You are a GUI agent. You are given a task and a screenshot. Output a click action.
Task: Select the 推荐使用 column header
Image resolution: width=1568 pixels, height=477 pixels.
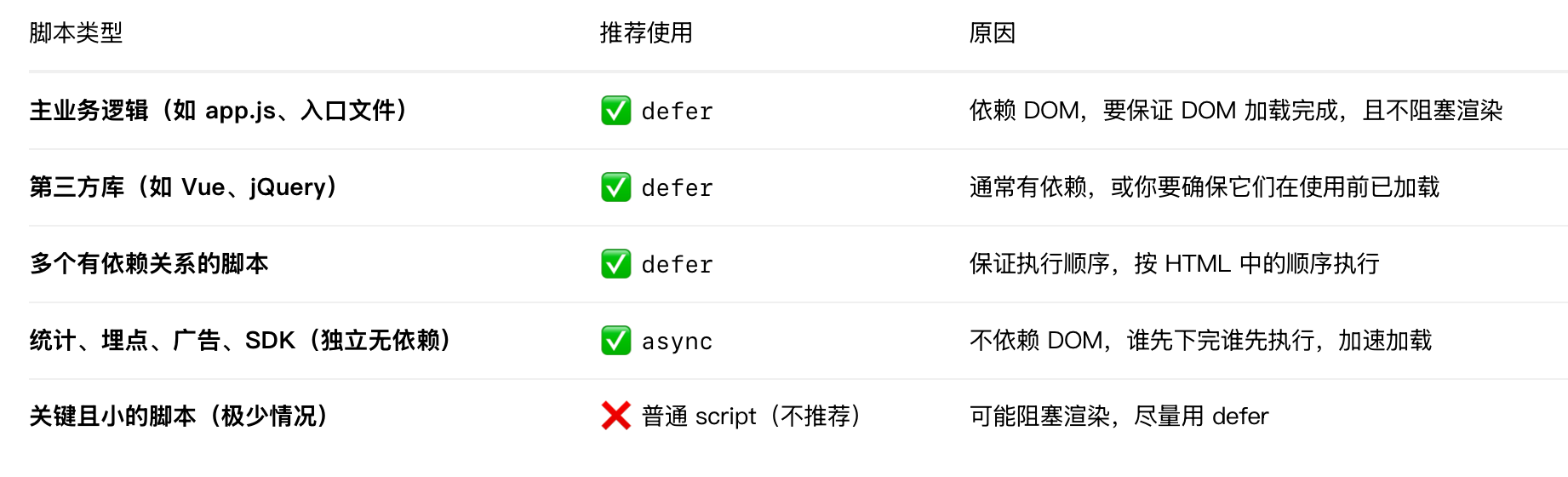646,33
